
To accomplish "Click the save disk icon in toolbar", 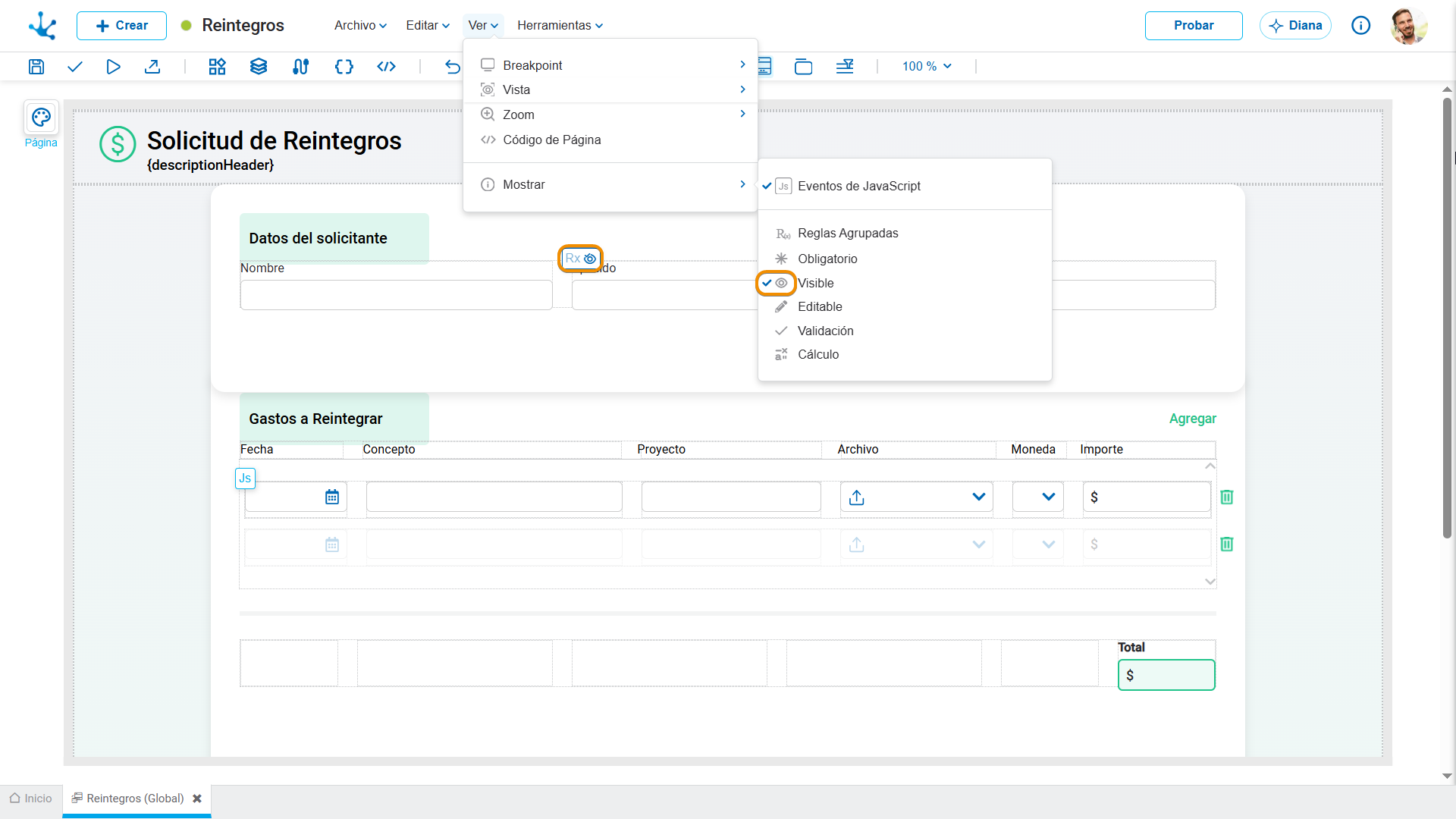I will point(36,67).
